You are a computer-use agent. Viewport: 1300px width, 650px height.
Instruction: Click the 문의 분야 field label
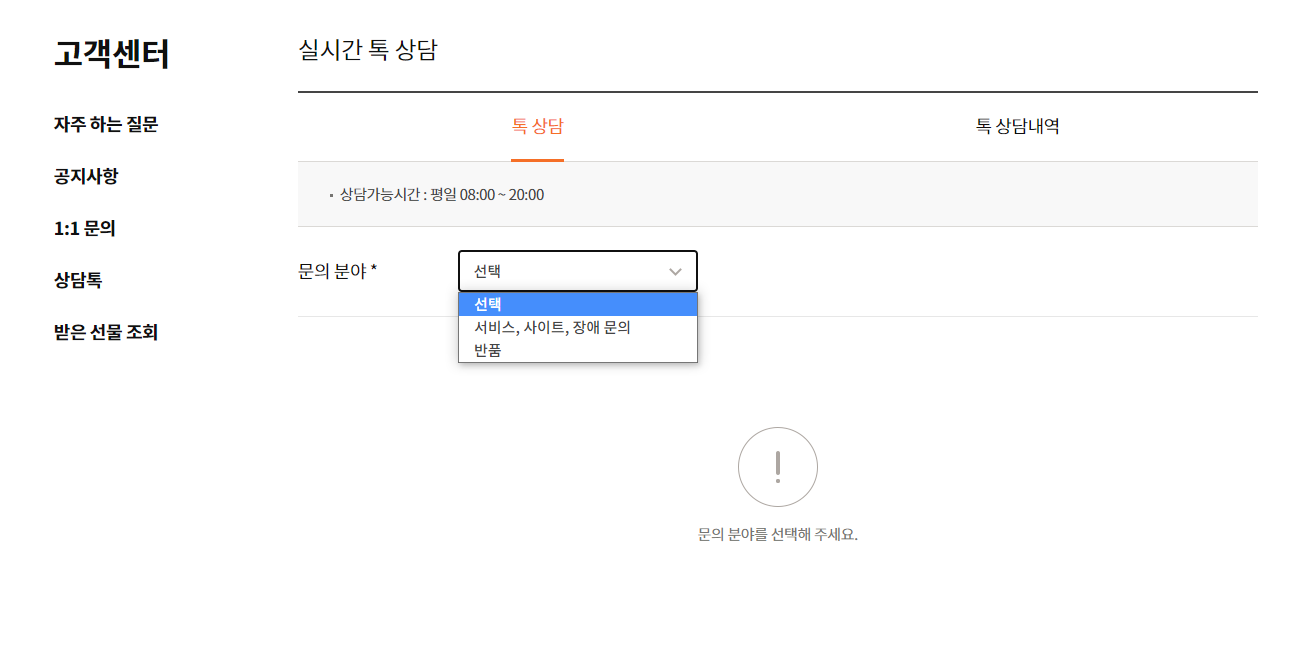tap(332, 271)
